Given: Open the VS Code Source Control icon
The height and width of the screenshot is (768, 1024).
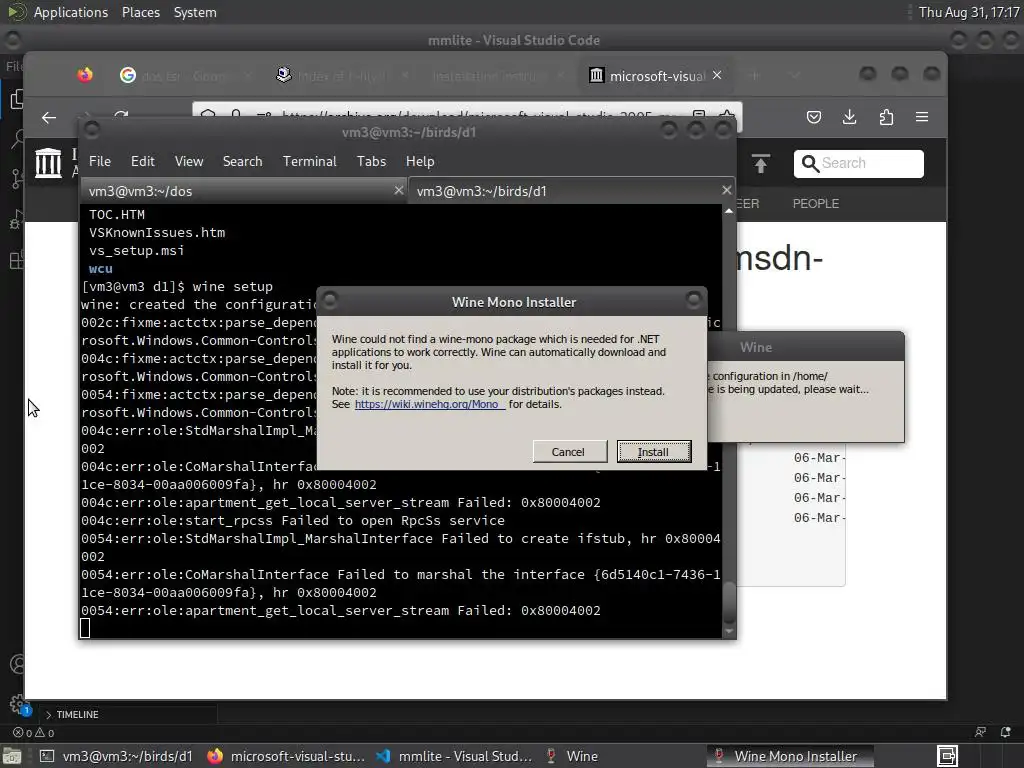Looking at the screenshot, I should click(x=17, y=178).
